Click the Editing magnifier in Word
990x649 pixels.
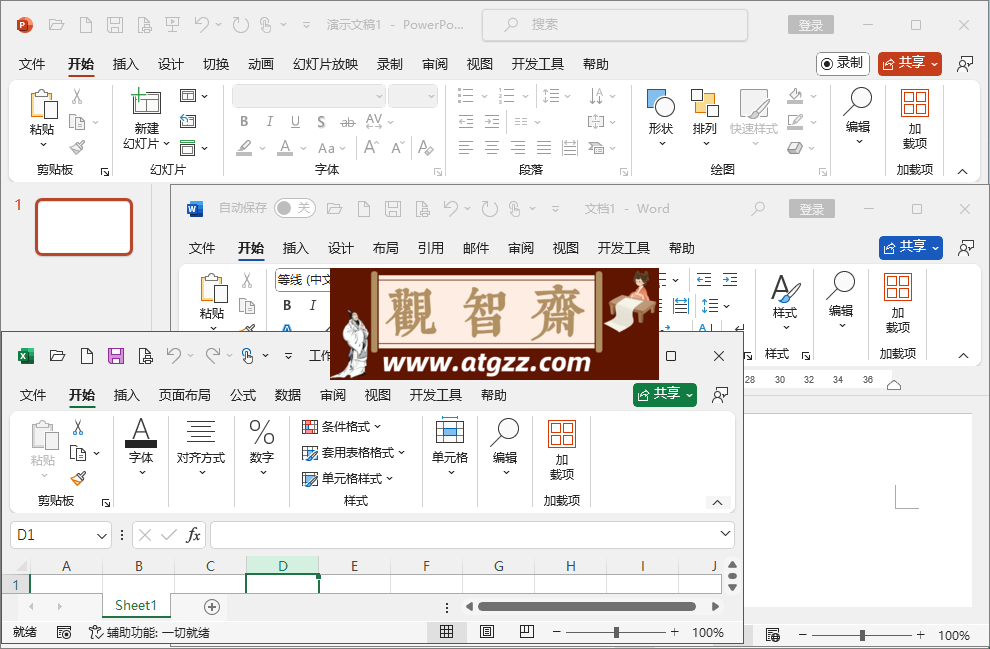840,286
